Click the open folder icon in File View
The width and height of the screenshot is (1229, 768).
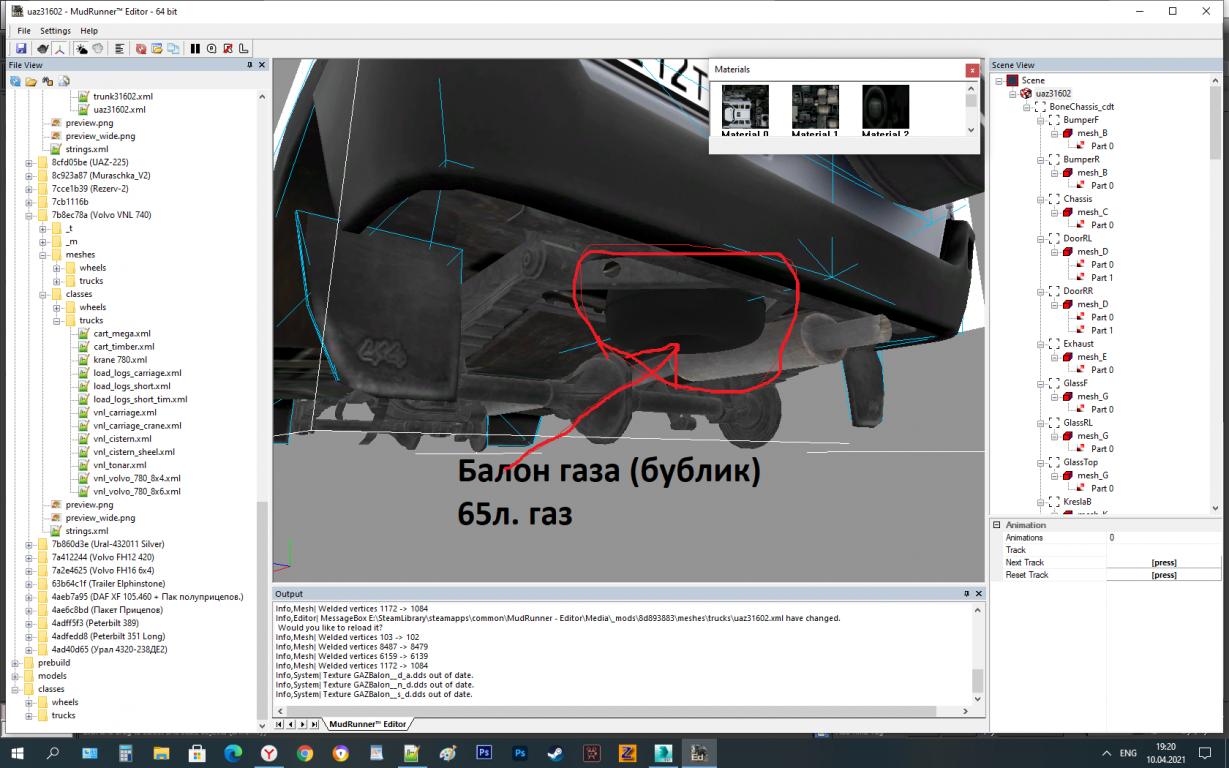[31, 81]
